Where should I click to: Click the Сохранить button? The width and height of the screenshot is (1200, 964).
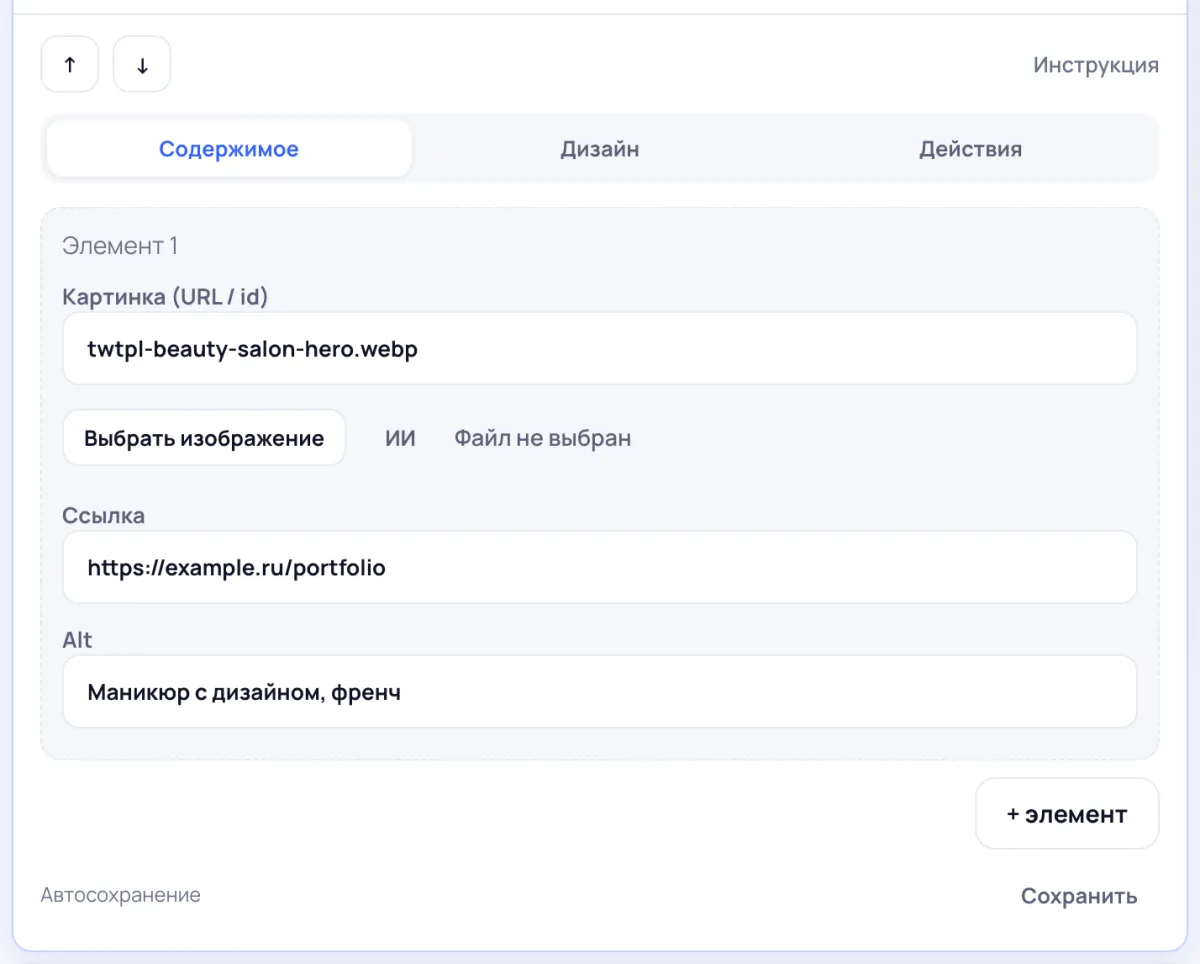pos(1079,895)
